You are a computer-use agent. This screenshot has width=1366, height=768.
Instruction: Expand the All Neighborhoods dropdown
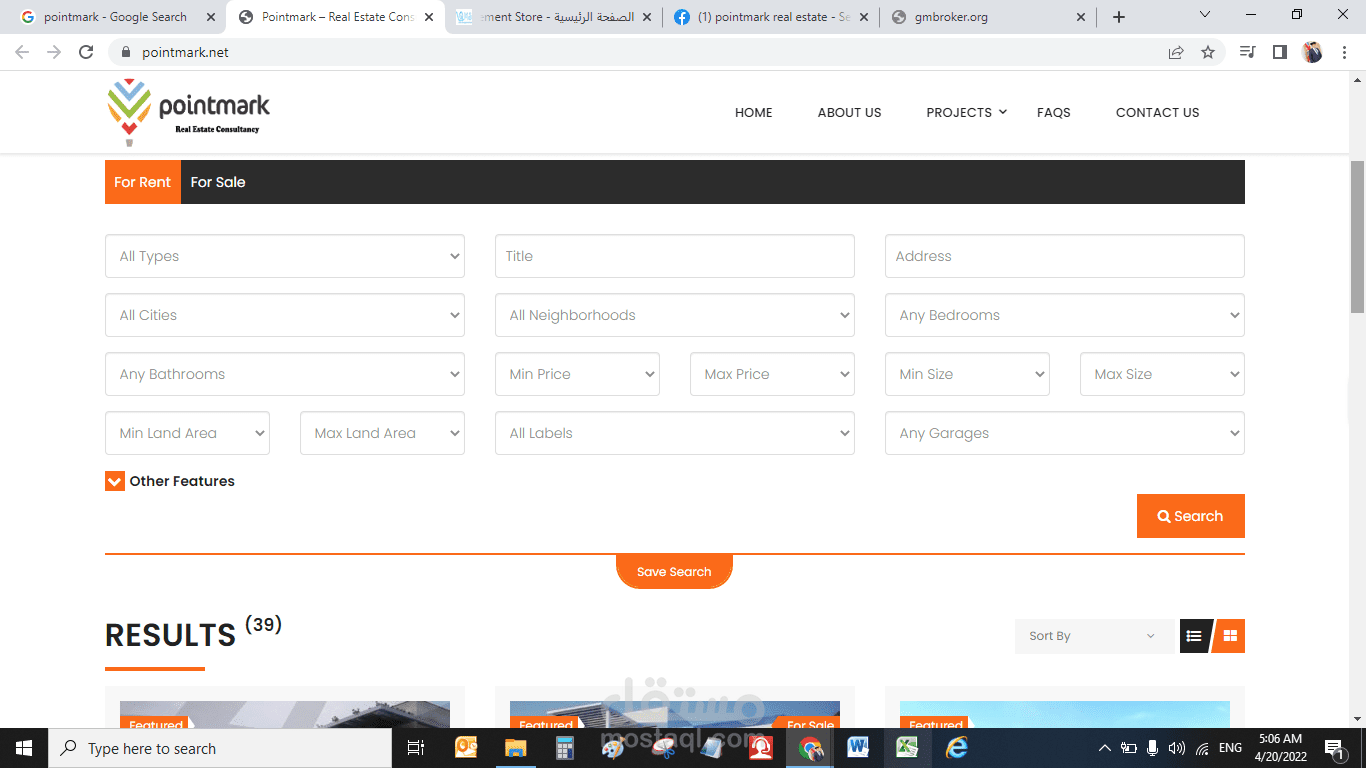pos(675,315)
